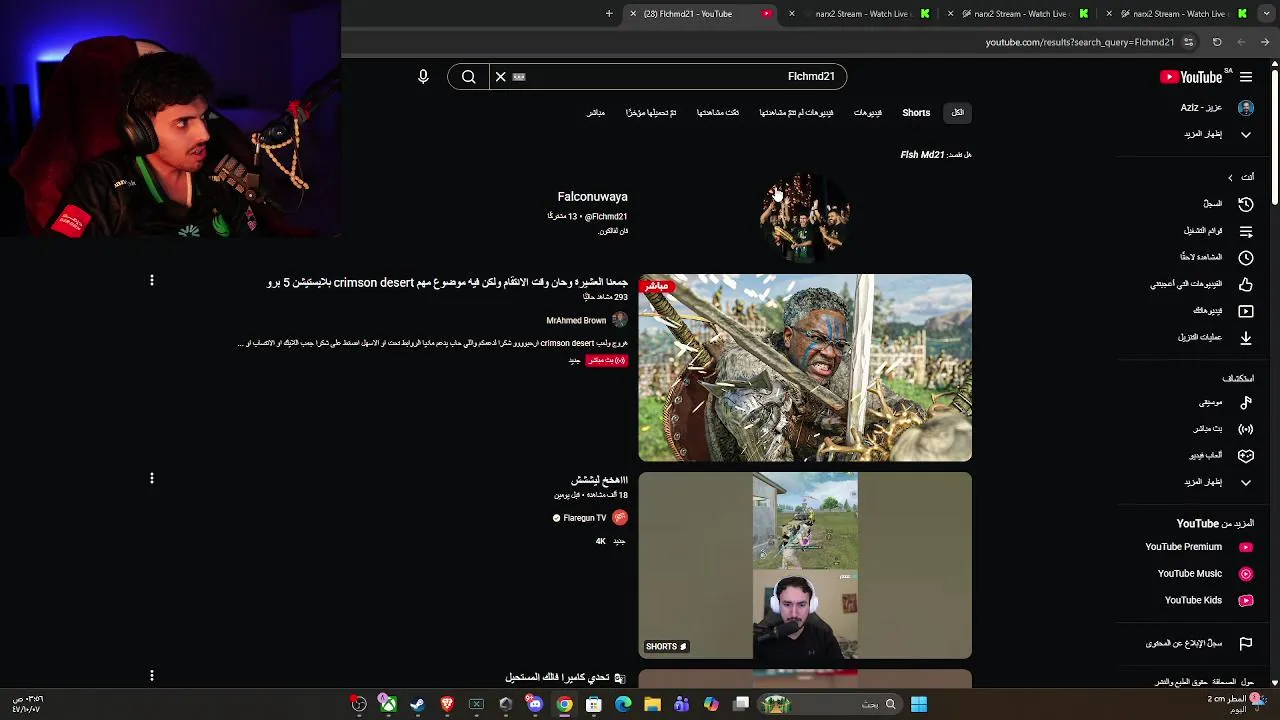Open options for the camera challenge video
Viewport: 1280px width, 720px height.
(152, 676)
